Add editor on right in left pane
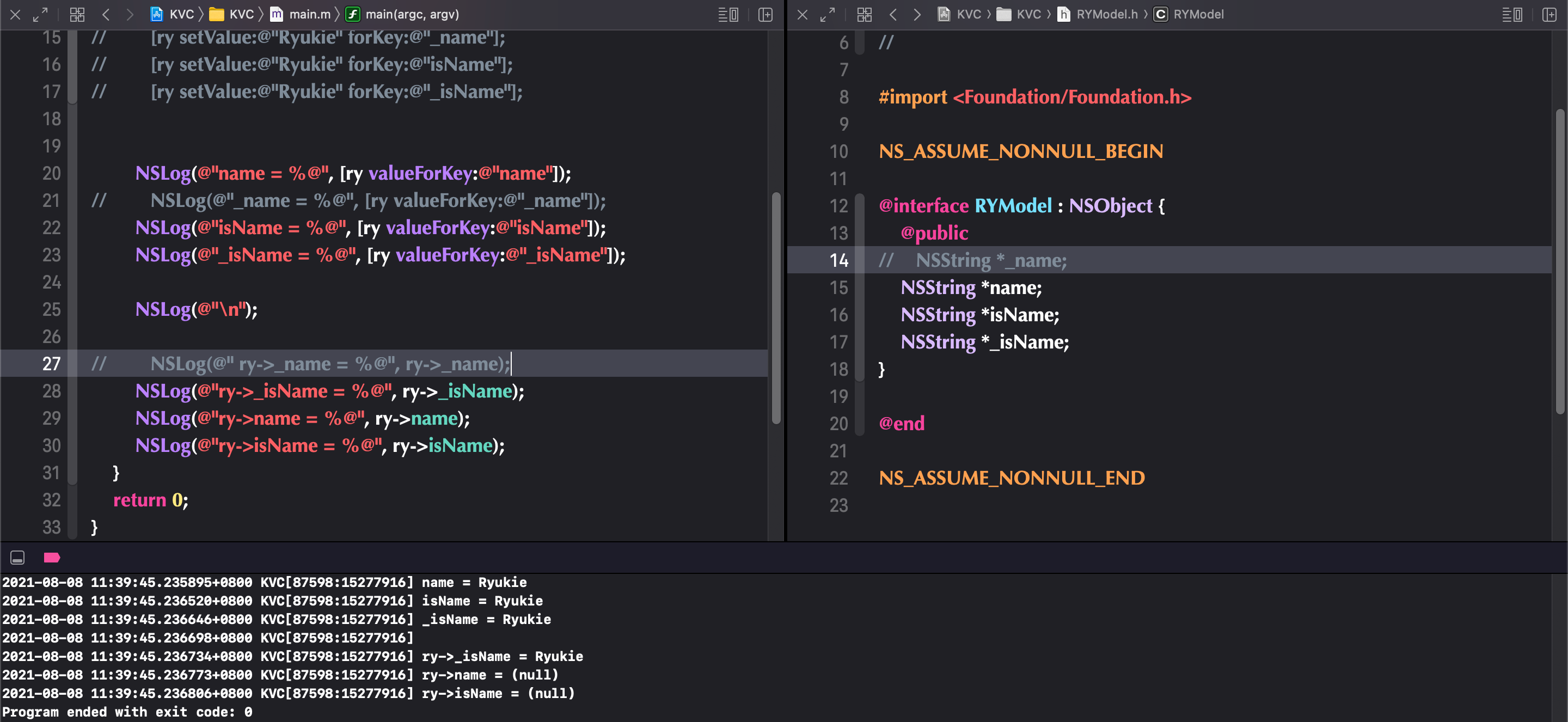This screenshot has height=722, width=1568. point(765,14)
